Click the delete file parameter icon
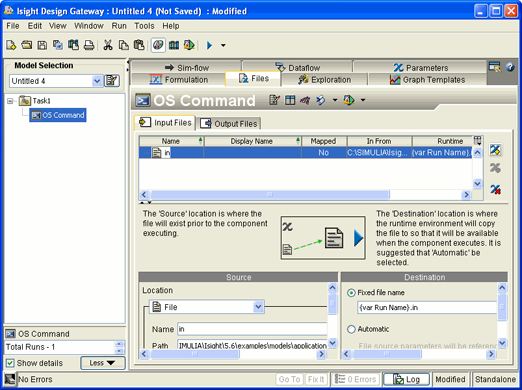 click(495, 189)
